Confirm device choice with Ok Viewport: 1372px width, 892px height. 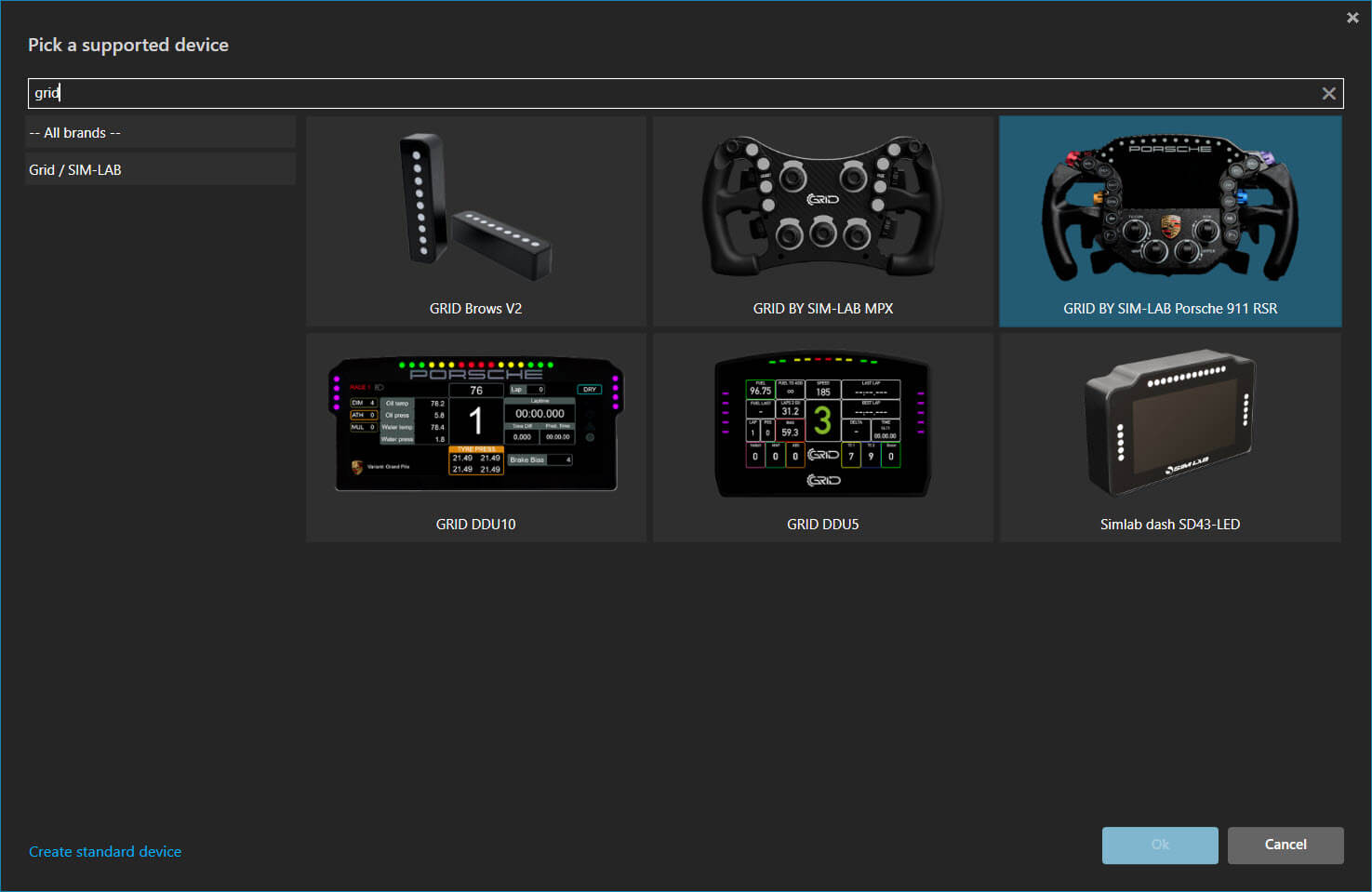point(1159,845)
